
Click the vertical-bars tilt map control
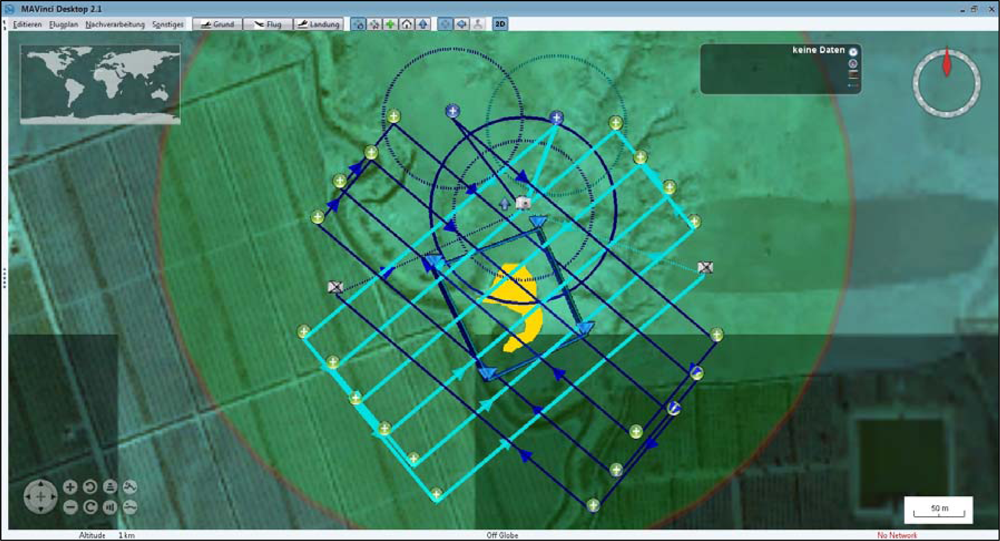(110, 507)
